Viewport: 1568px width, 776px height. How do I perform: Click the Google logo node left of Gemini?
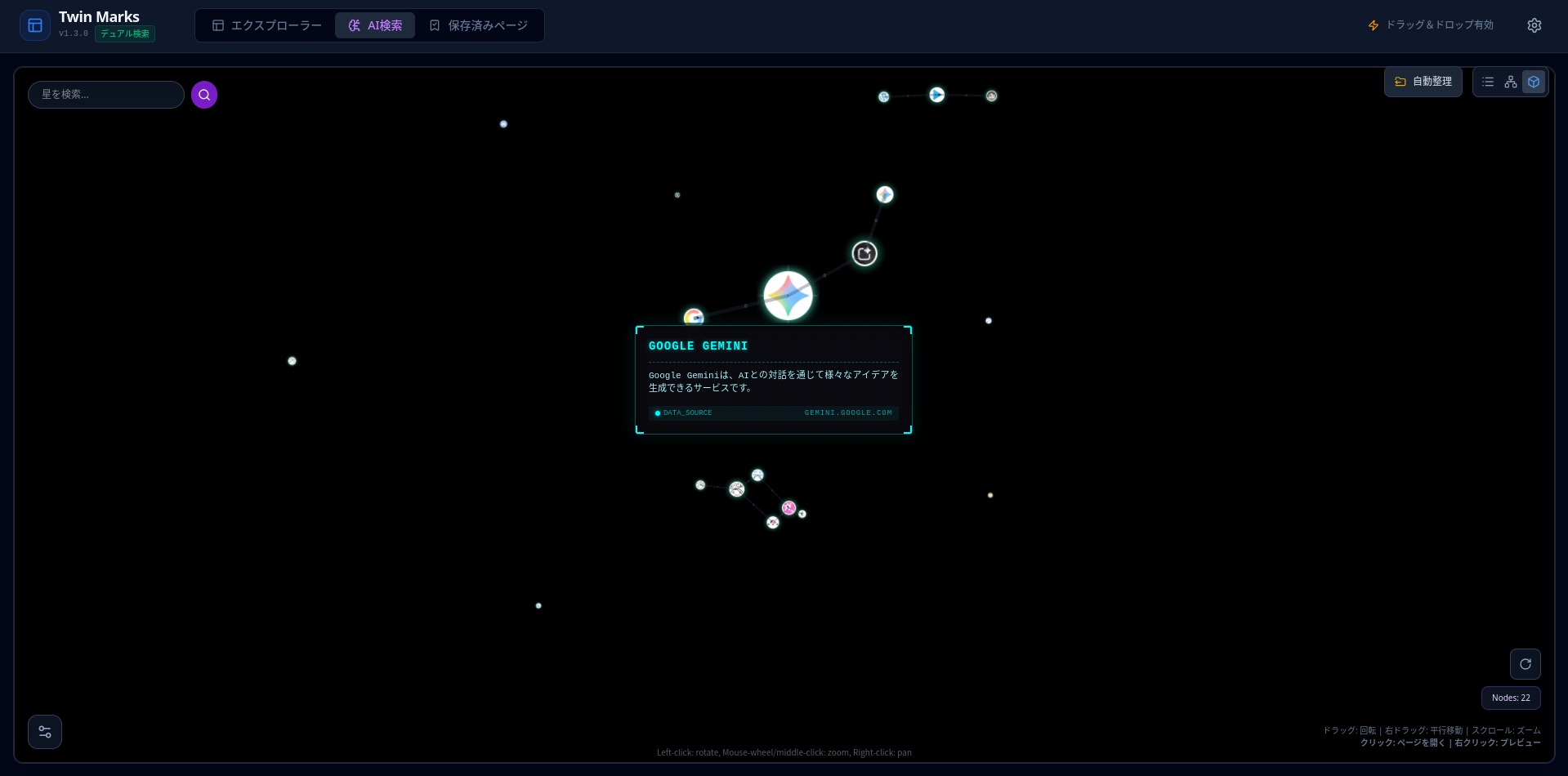click(x=694, y=317)
